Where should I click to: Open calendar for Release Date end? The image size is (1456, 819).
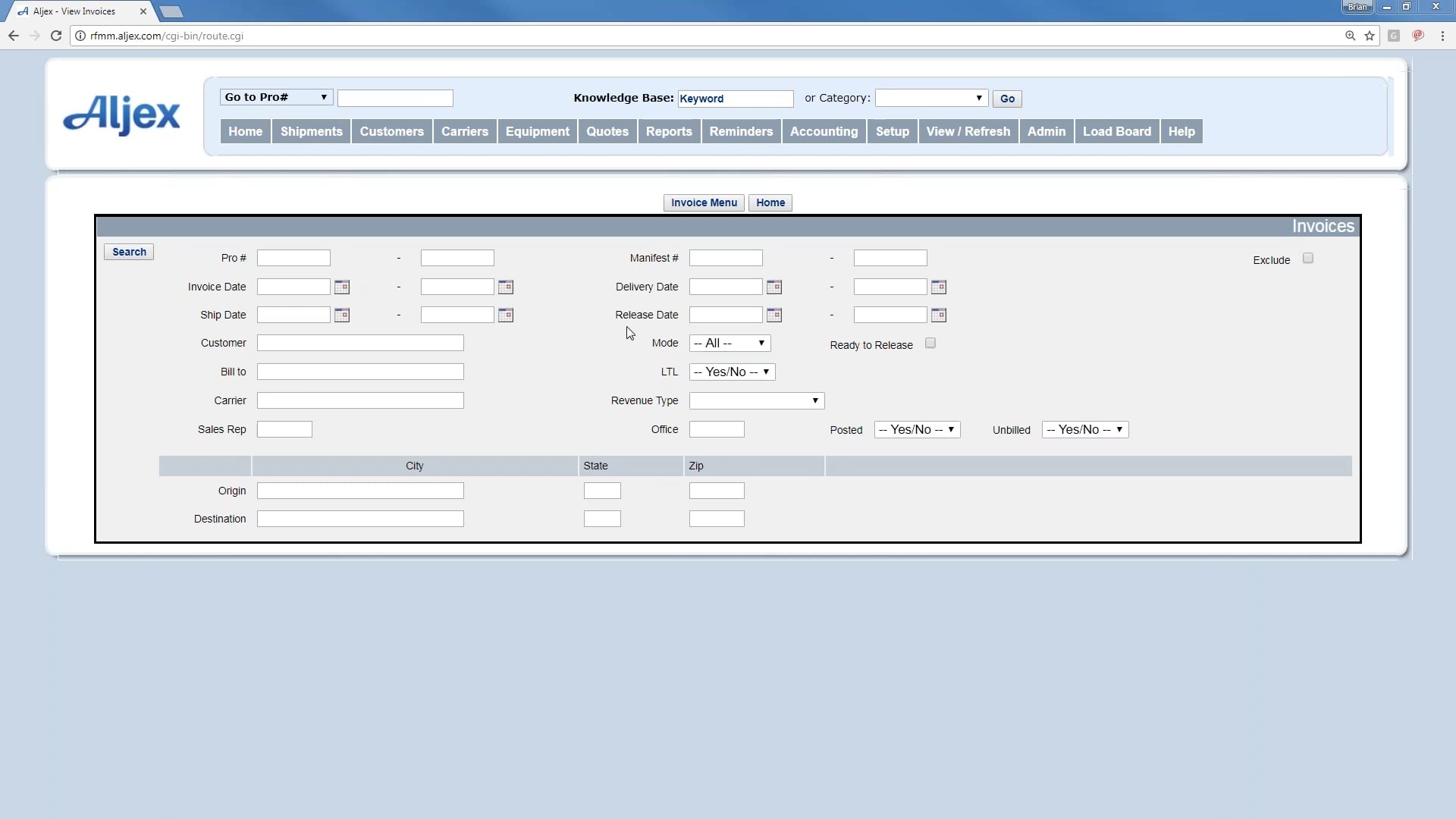click(x=939, y=315)
